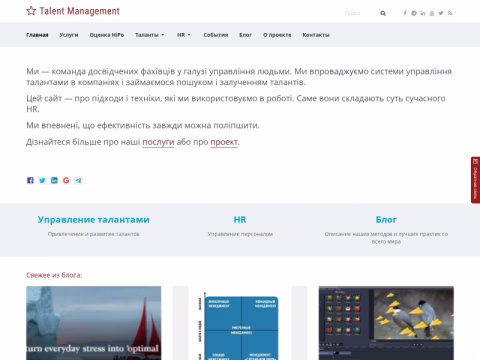Image resolution: width=480 pixels, height=360 pixels.
Task: Click the Свежее из блога heading
Action: 54,275
